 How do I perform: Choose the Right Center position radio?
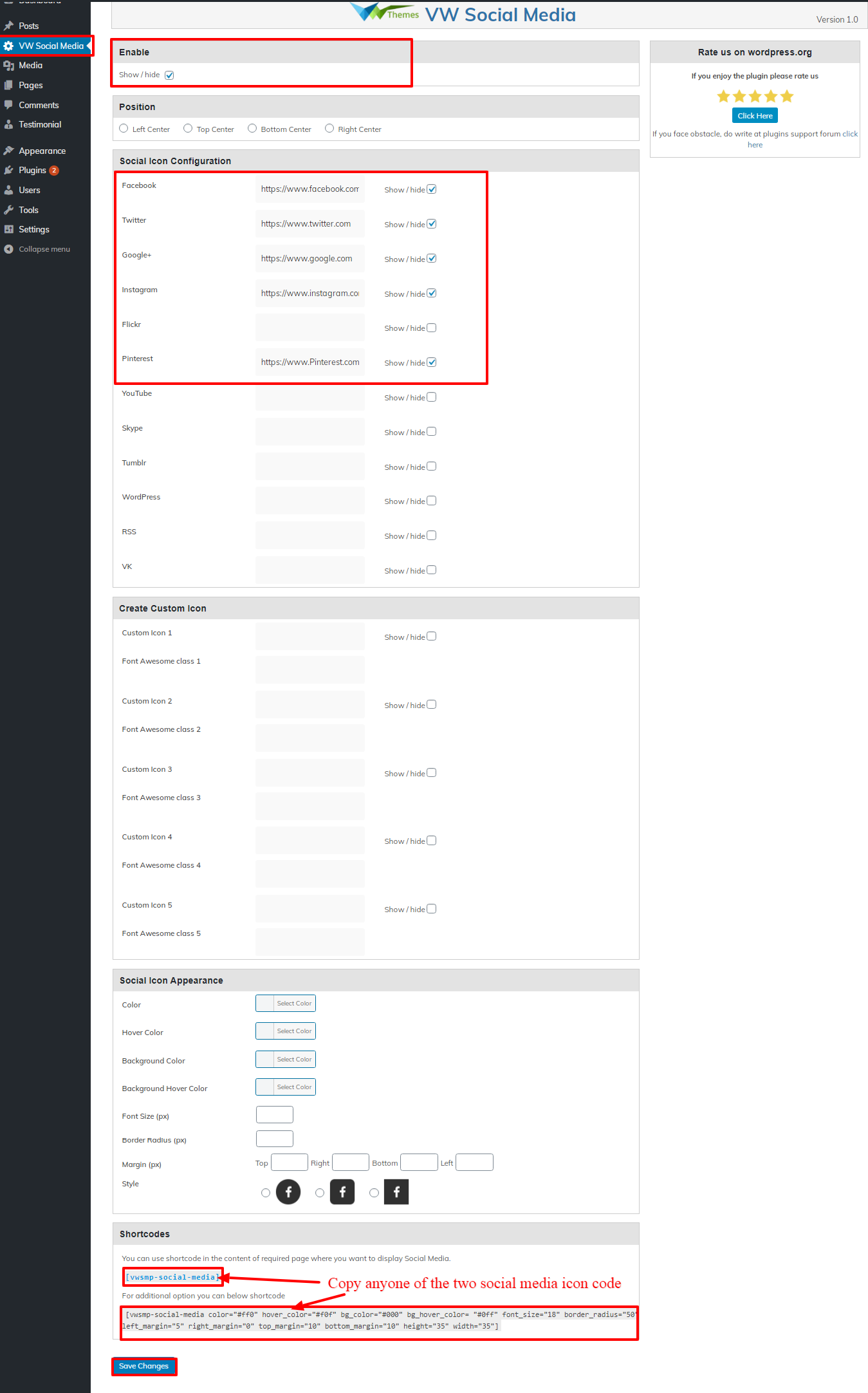(x=329, y=129)
